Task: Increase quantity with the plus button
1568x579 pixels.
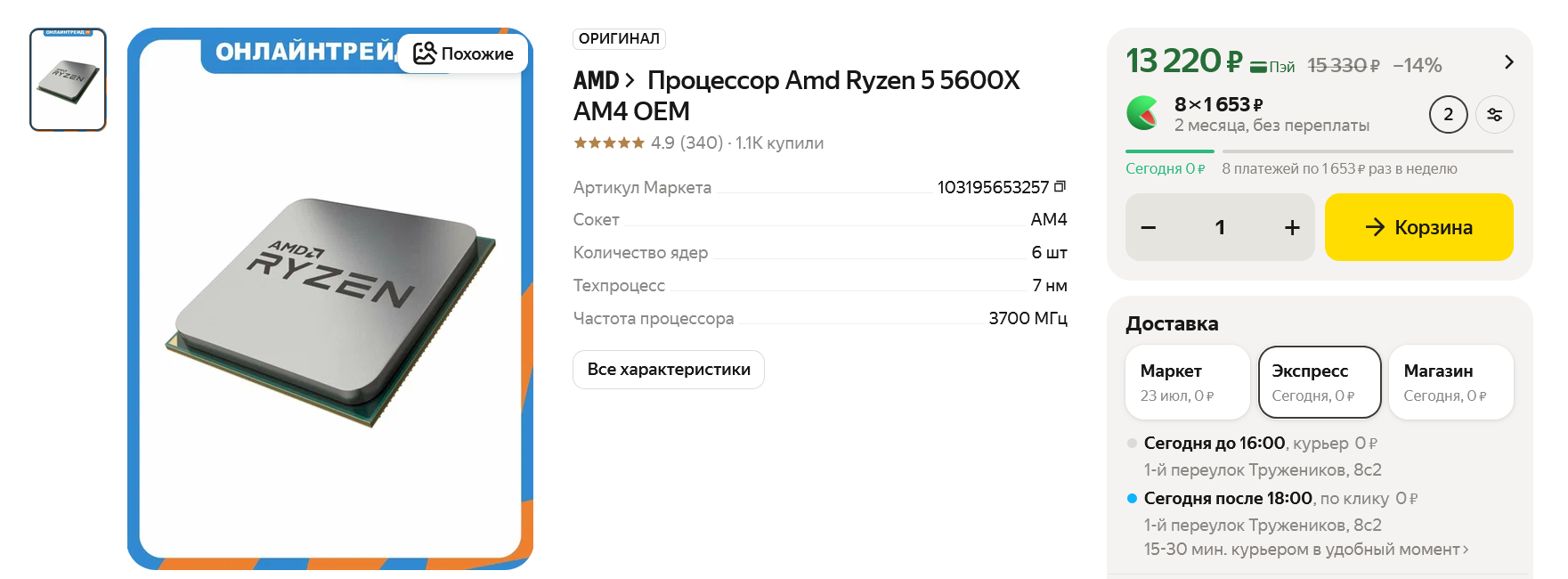Action: [1292, 227]
